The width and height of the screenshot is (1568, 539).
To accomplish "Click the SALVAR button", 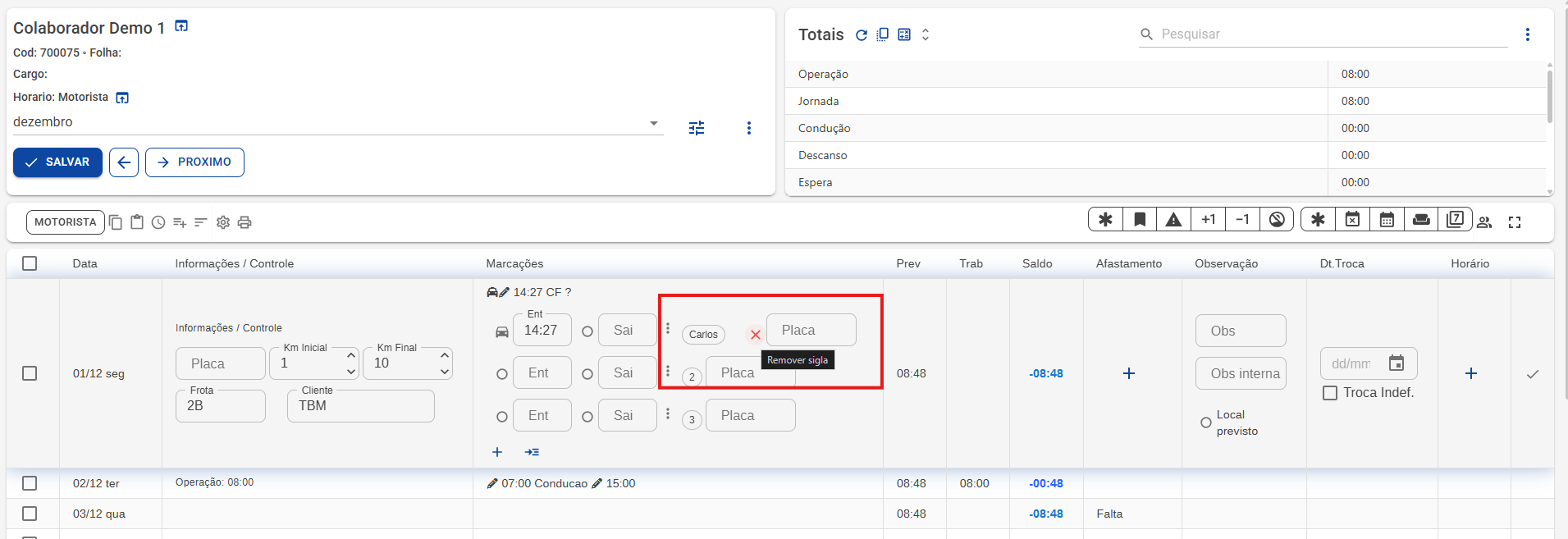I will pos(57,162).
